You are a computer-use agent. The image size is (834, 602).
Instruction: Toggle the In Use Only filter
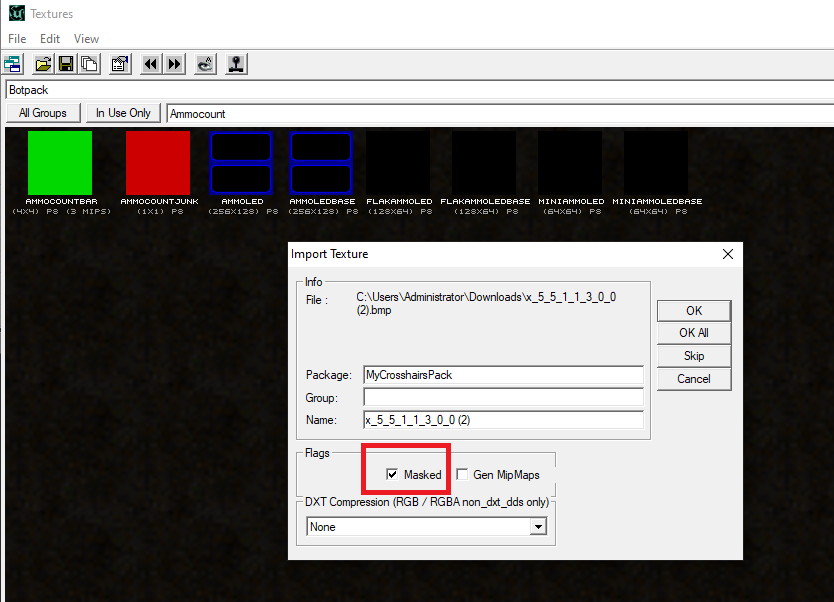[x=123, y=113]
